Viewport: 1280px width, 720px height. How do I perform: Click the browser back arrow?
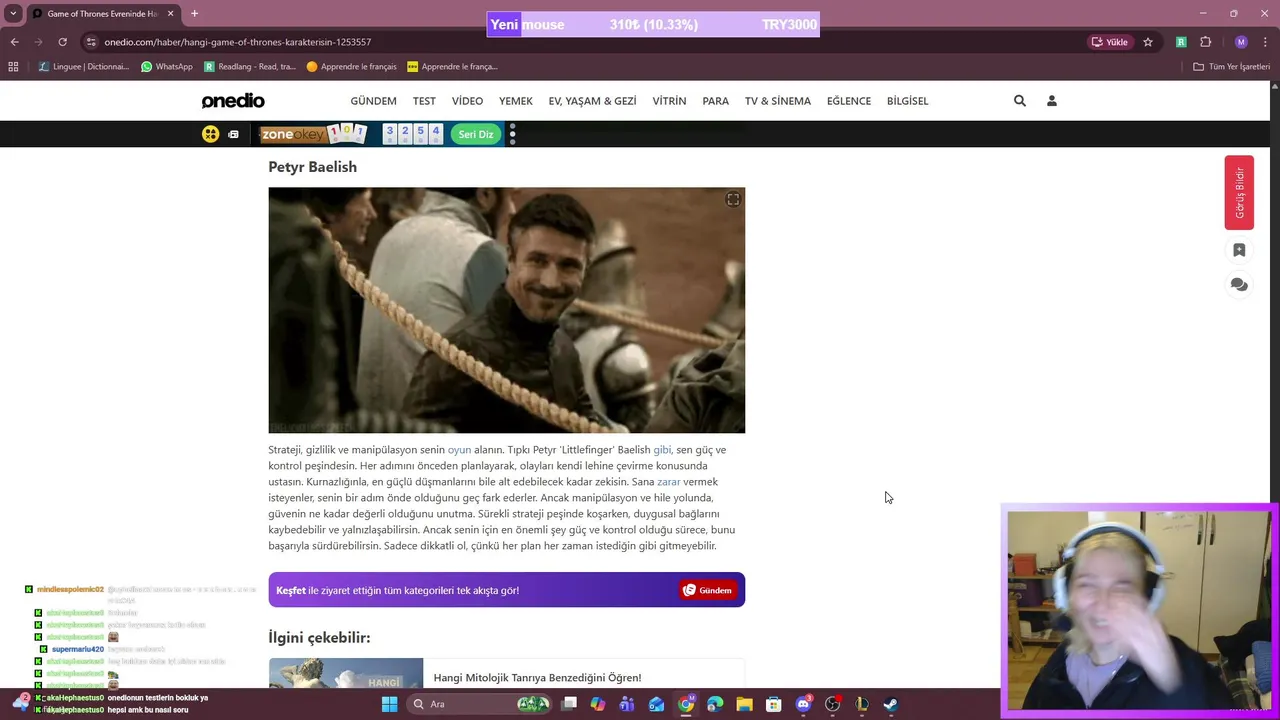(14, 42)
